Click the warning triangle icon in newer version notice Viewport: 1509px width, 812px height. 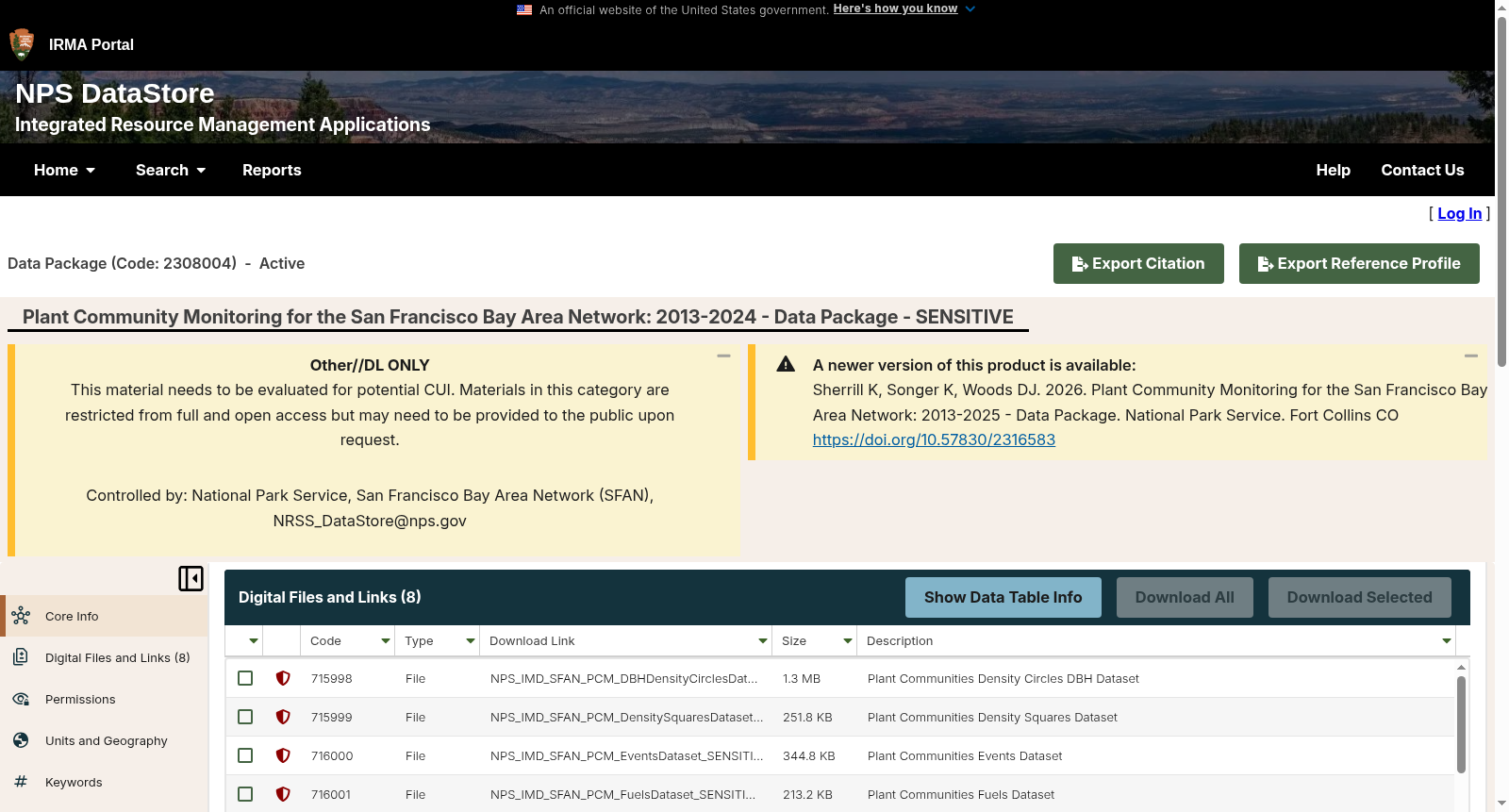[786, 364]
